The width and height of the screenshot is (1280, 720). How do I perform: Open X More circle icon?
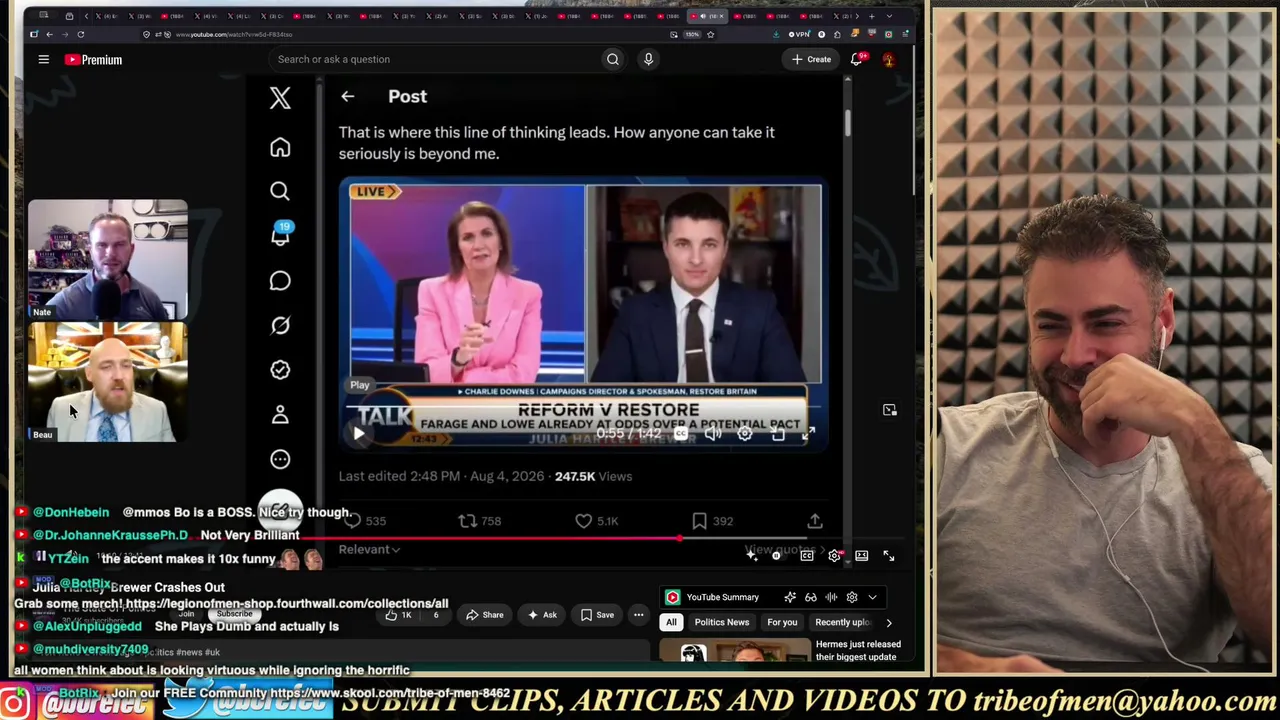coord(280,459)
